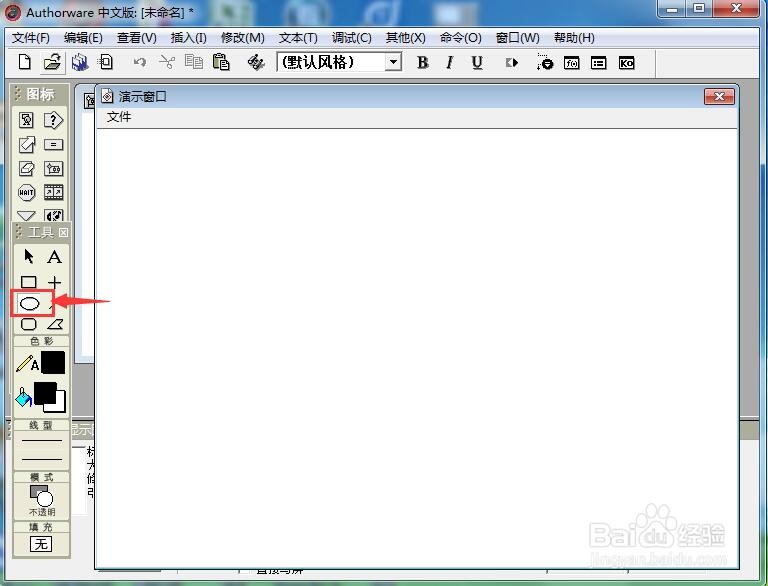Image resolution: width=768 pixels, height=586 pixels.
Task: Choose the polygon drawing tool
Action: [x=55, y=324]
